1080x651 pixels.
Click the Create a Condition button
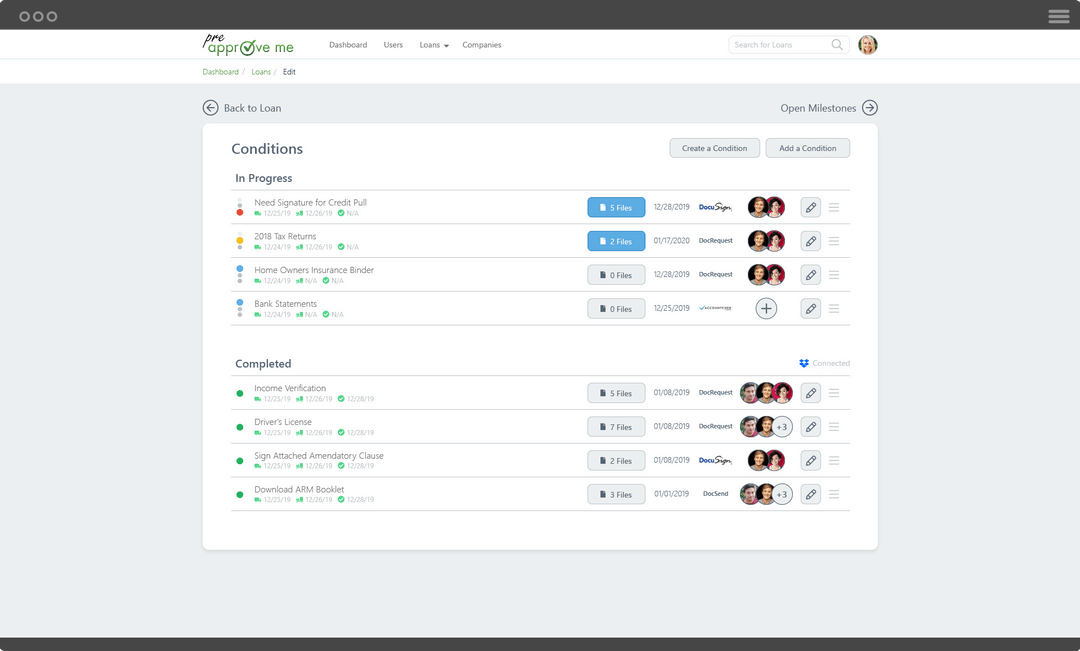click(x=714, y=147)
